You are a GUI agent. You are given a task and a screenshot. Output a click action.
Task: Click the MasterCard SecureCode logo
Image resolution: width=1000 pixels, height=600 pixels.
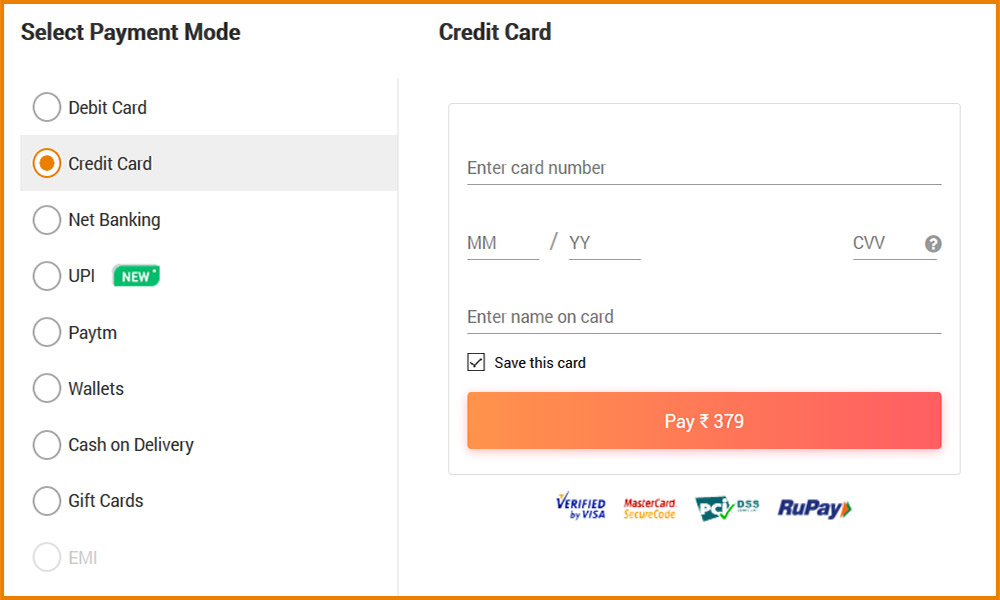[x=649, y=508]
